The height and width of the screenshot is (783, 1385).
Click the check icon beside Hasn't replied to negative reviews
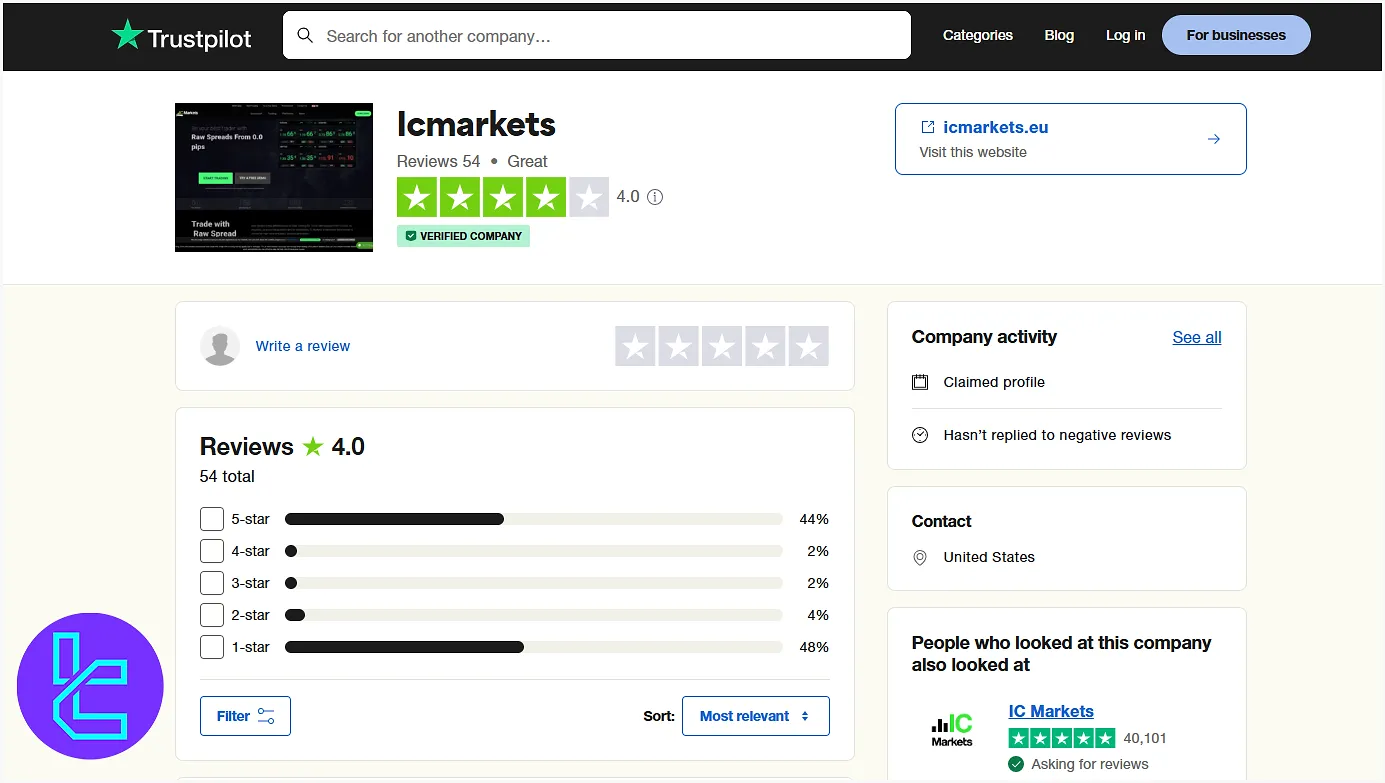point(920,435)
